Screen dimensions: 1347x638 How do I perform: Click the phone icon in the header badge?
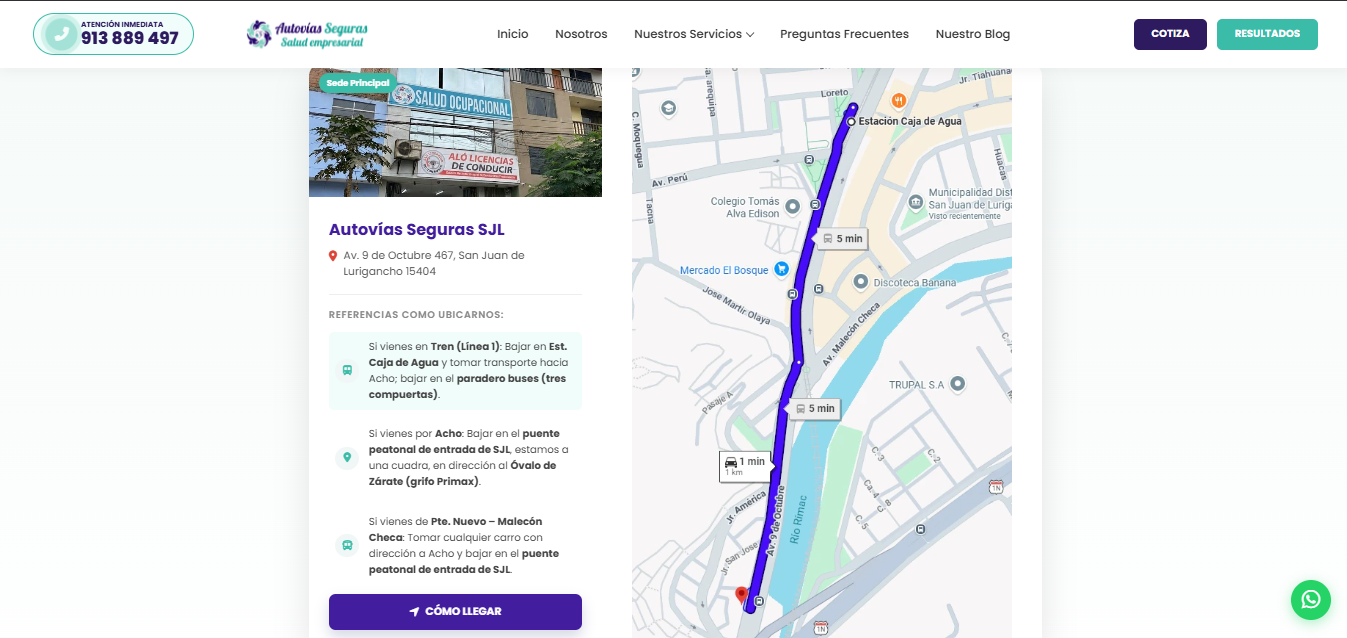62,34
